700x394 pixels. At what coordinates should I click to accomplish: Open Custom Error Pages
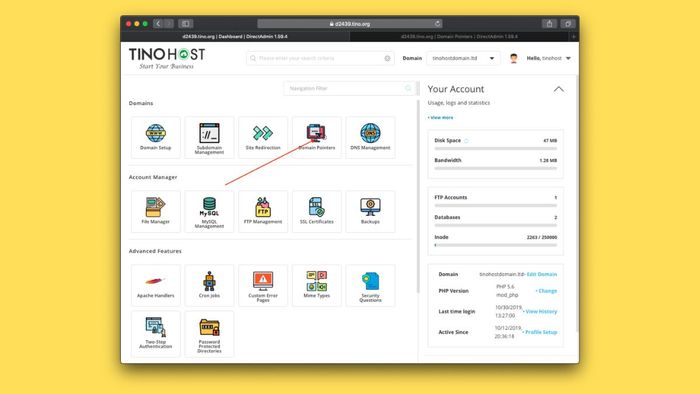(263, 286)
